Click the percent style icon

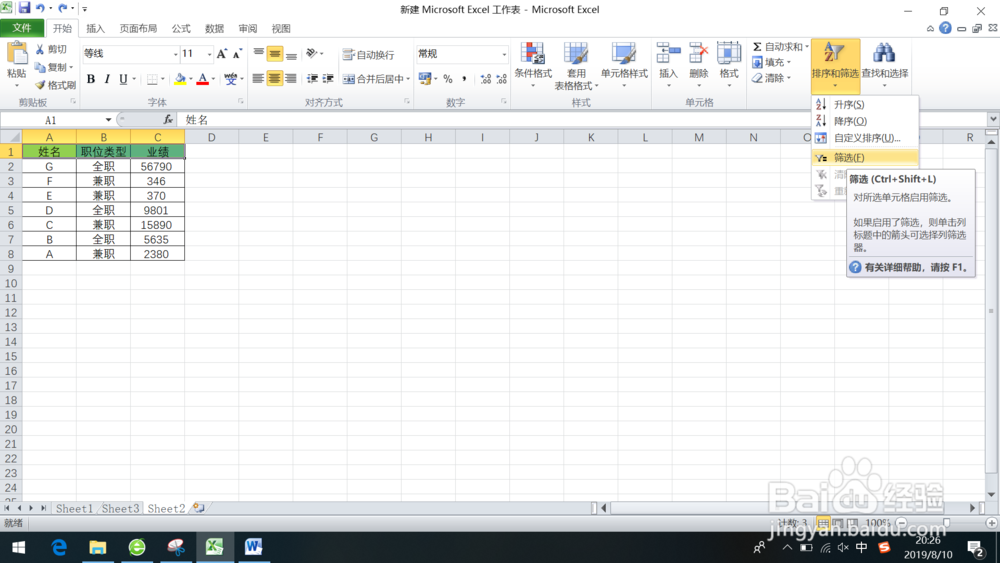pos(448,79)
